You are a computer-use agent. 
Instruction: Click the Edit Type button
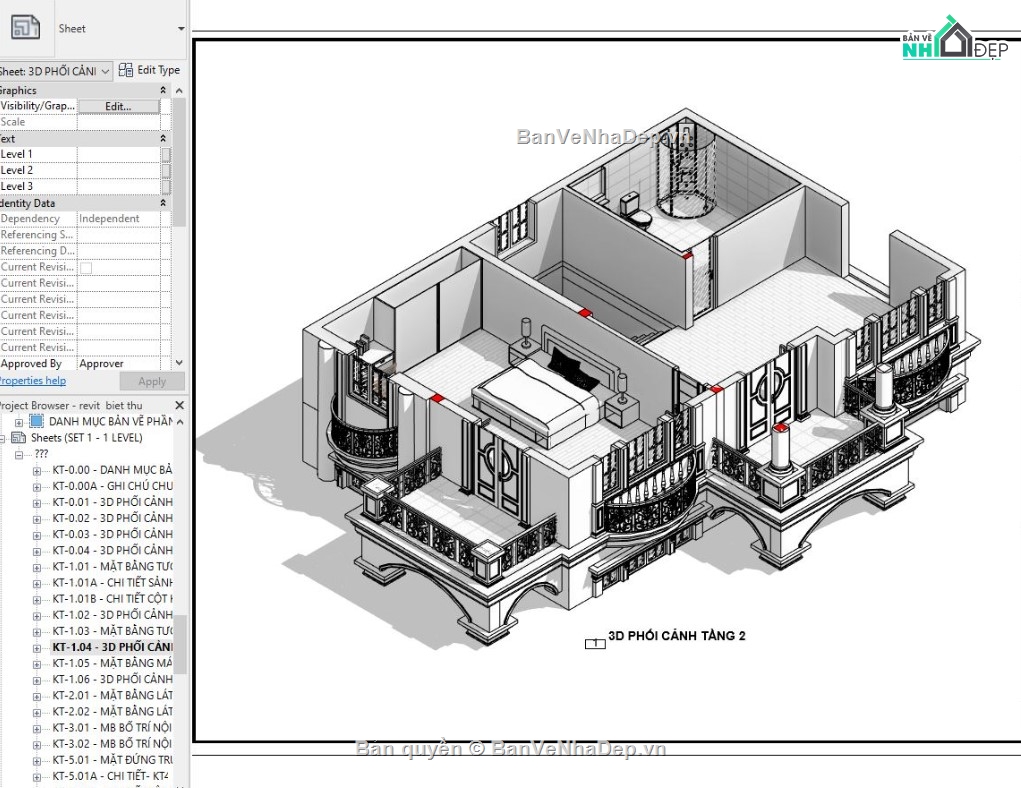pyautogui.click(x=149, y=70)
